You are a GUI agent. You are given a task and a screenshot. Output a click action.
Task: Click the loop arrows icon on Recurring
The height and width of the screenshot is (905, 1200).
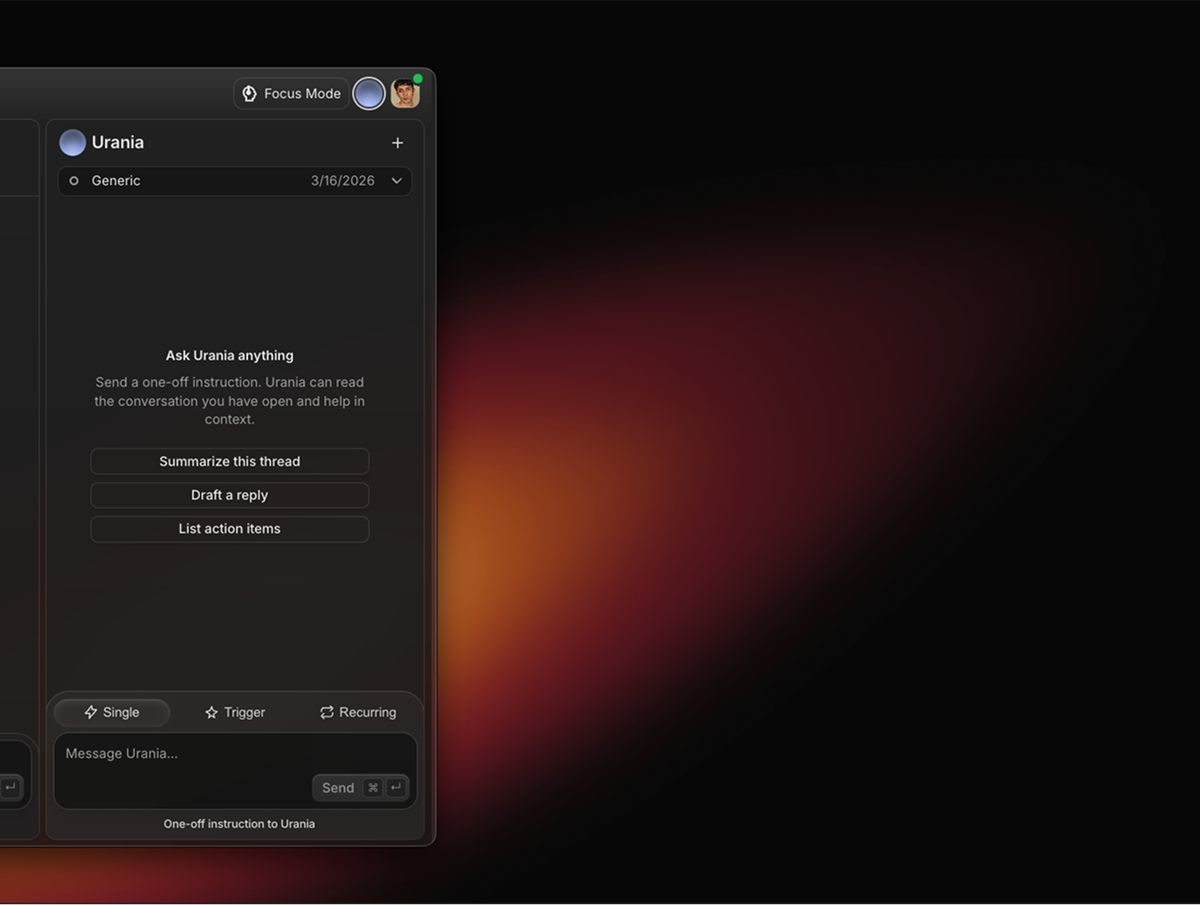(326, 713)
